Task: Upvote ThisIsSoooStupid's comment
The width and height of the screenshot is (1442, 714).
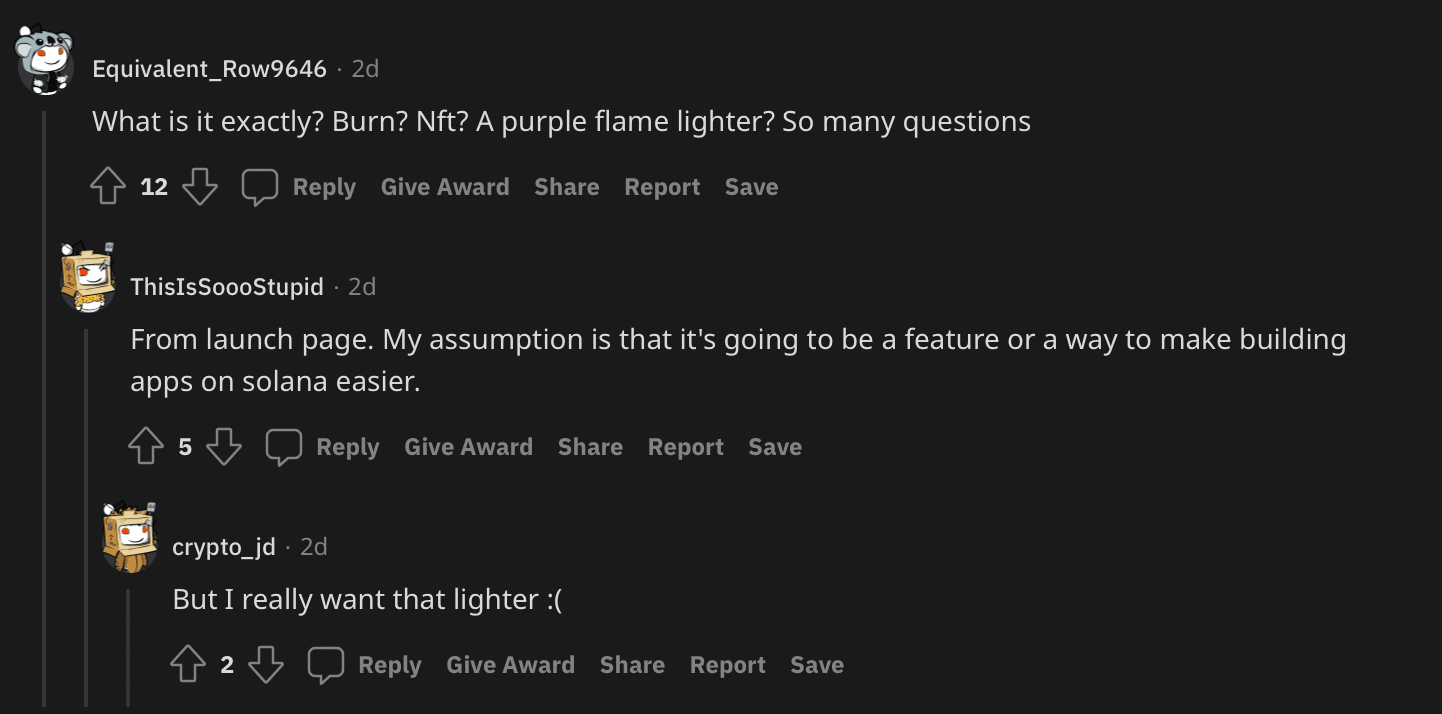Action: click(146, 447)
